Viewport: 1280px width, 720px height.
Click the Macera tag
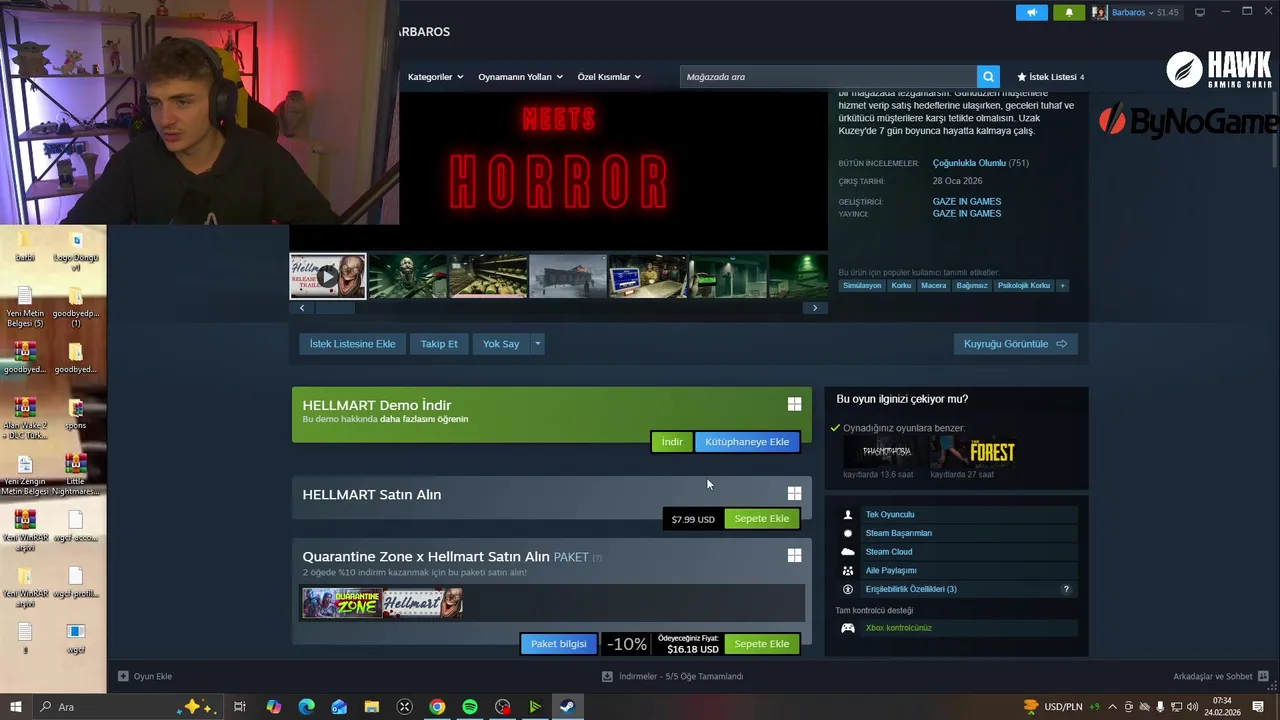933,285
